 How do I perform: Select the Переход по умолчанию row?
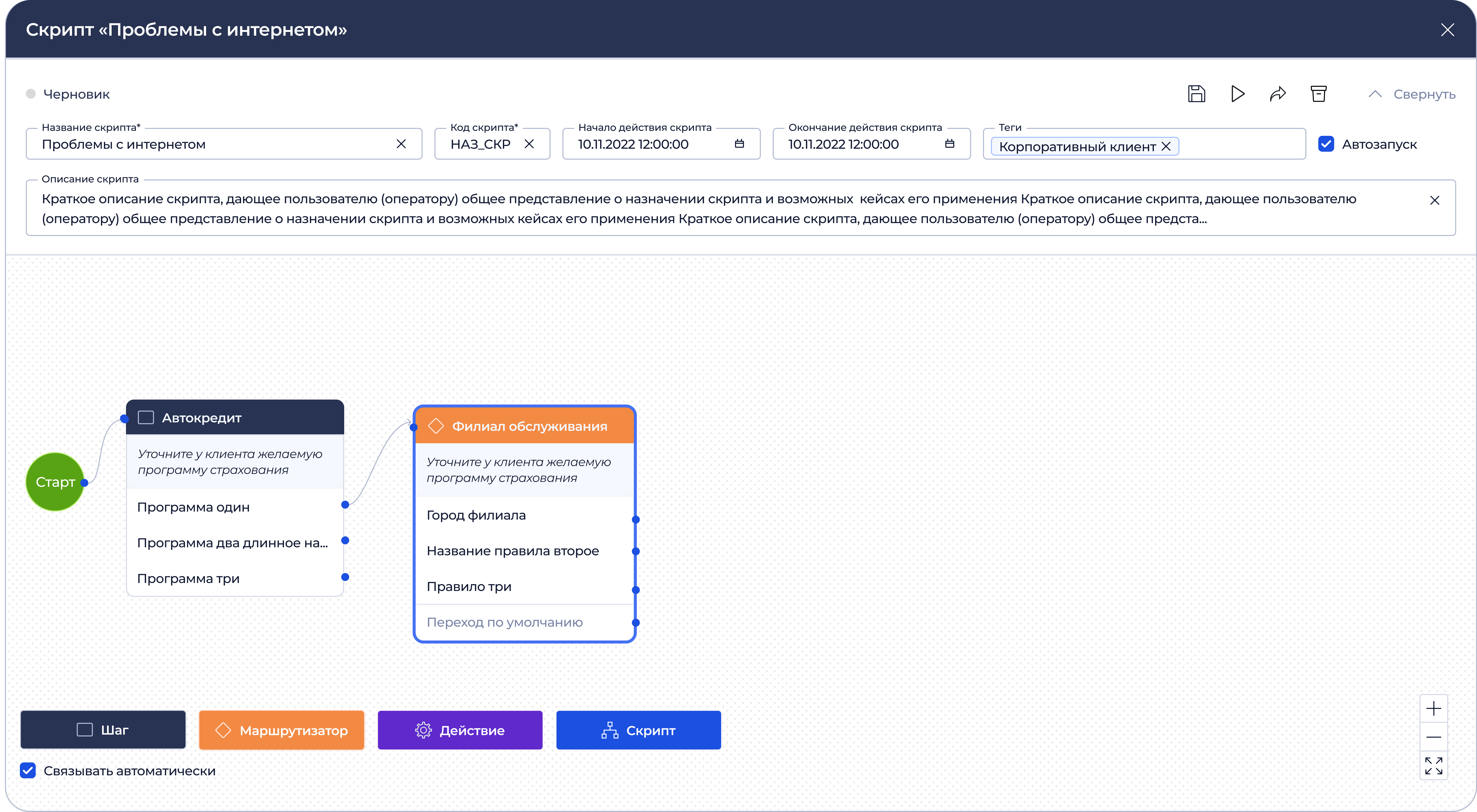pyautogui.click(x=525, y=622)
